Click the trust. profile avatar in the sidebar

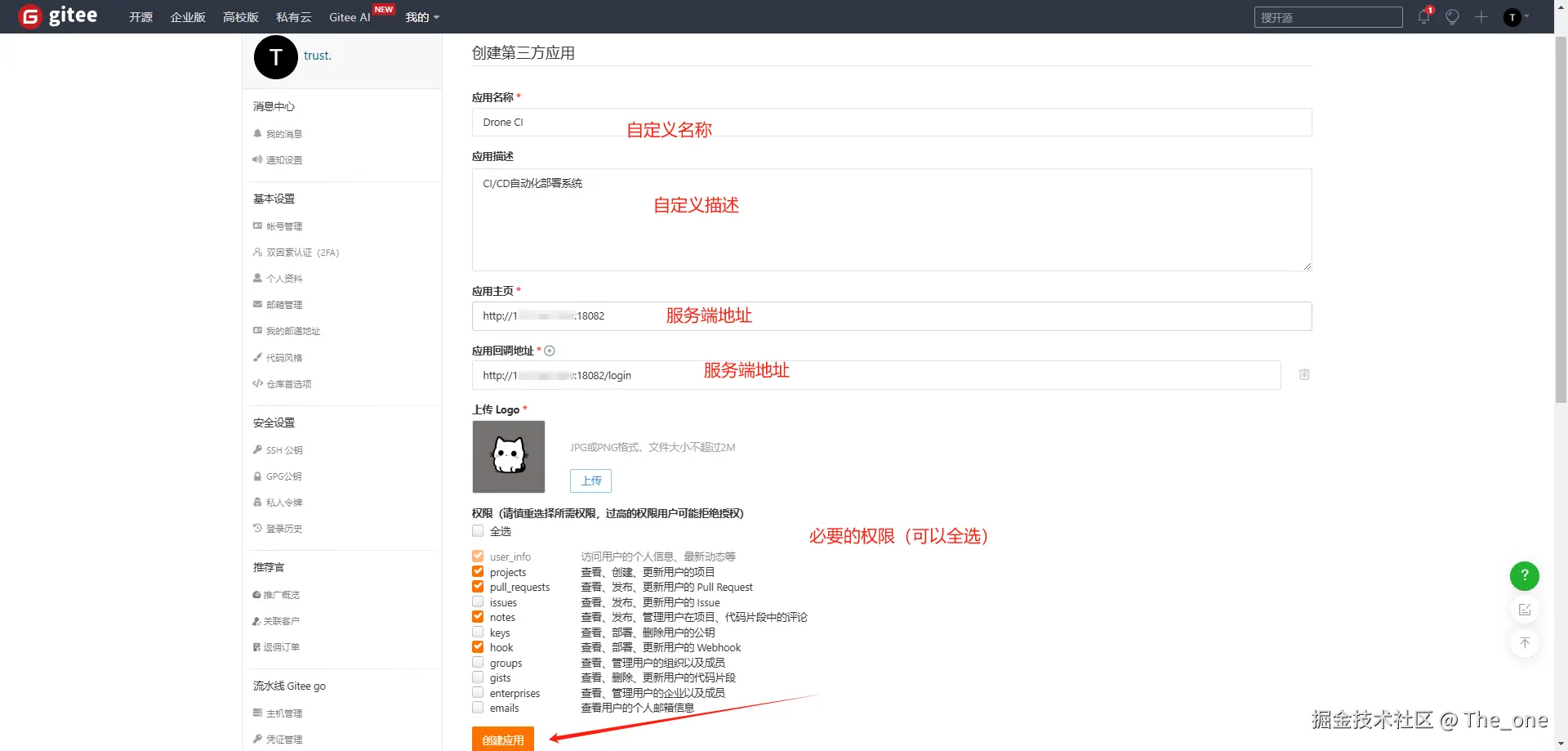(x=276, y=57)
